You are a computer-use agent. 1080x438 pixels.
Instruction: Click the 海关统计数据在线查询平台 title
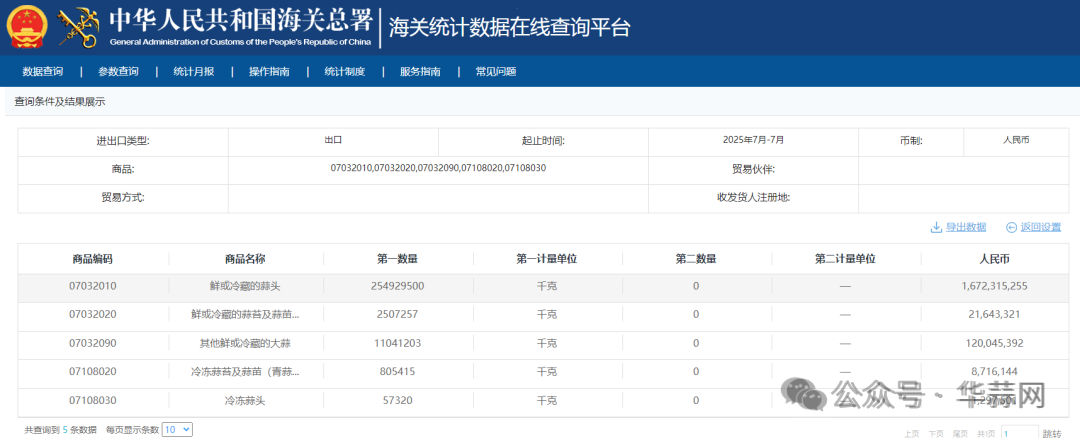[509, 28]
